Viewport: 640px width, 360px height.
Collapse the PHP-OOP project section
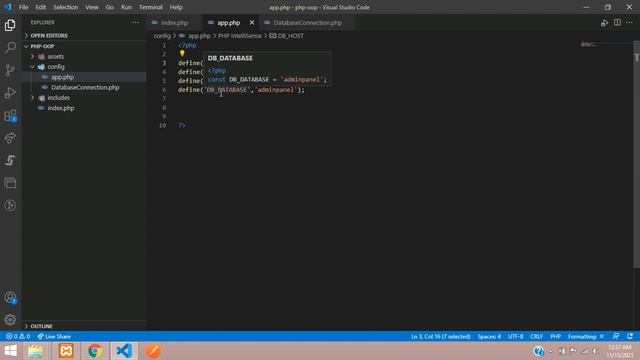point(42,46)
